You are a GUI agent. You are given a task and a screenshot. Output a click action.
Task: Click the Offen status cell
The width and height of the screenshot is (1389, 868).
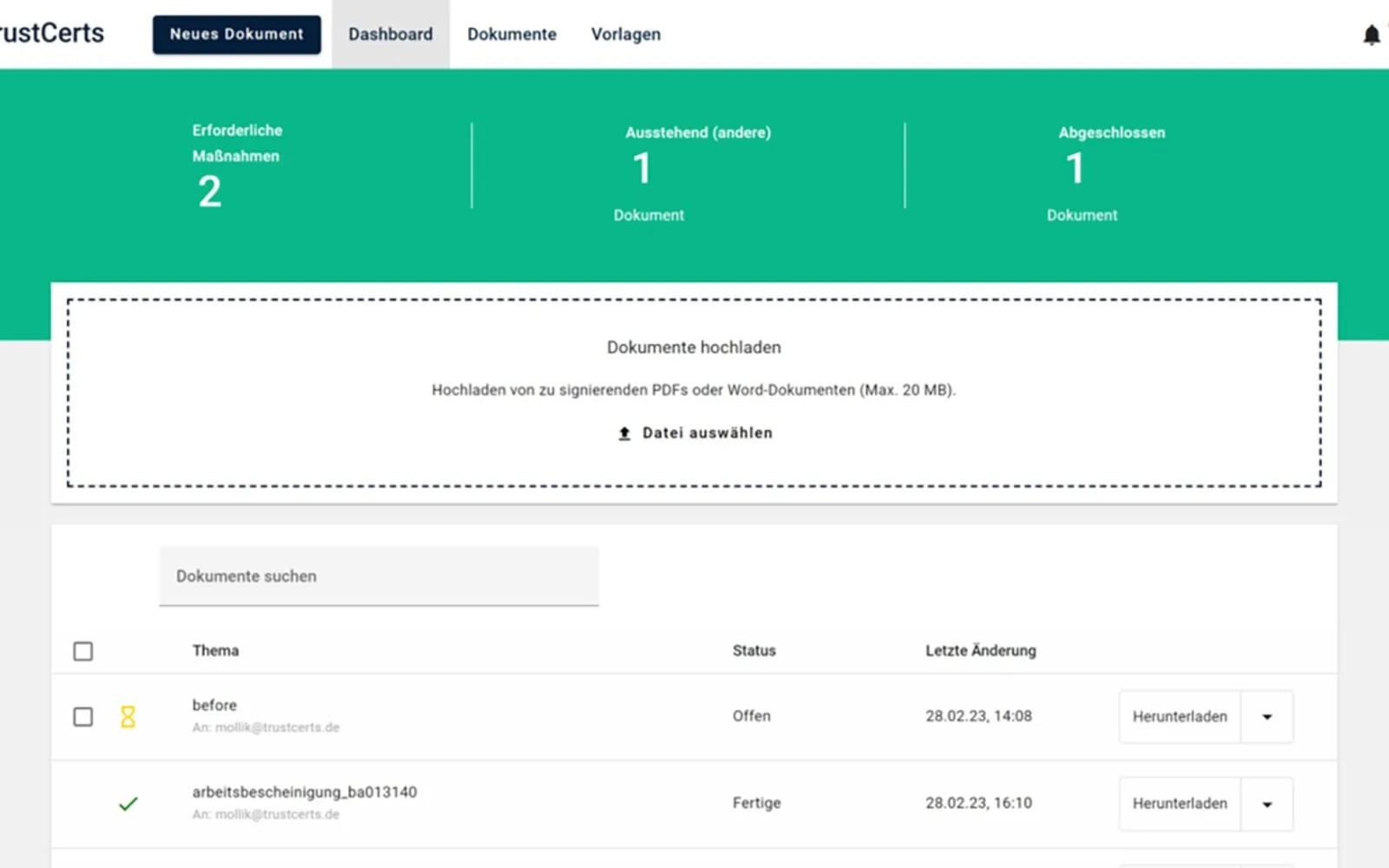[x=752, y=716]
